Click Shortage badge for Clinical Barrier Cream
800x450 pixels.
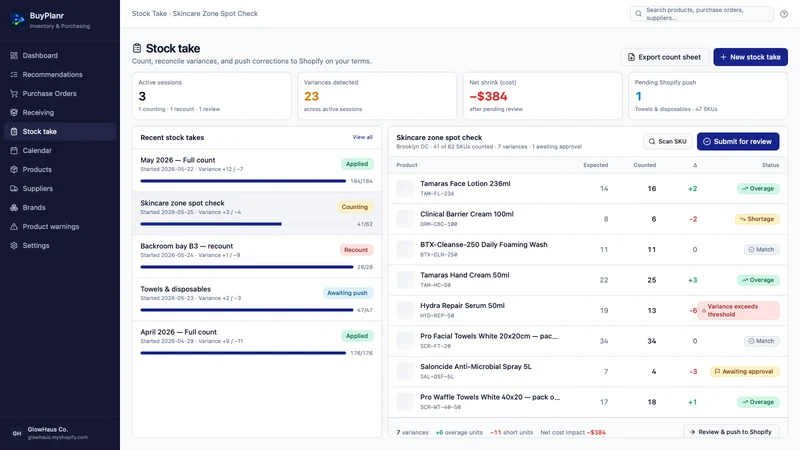(757, 219)
